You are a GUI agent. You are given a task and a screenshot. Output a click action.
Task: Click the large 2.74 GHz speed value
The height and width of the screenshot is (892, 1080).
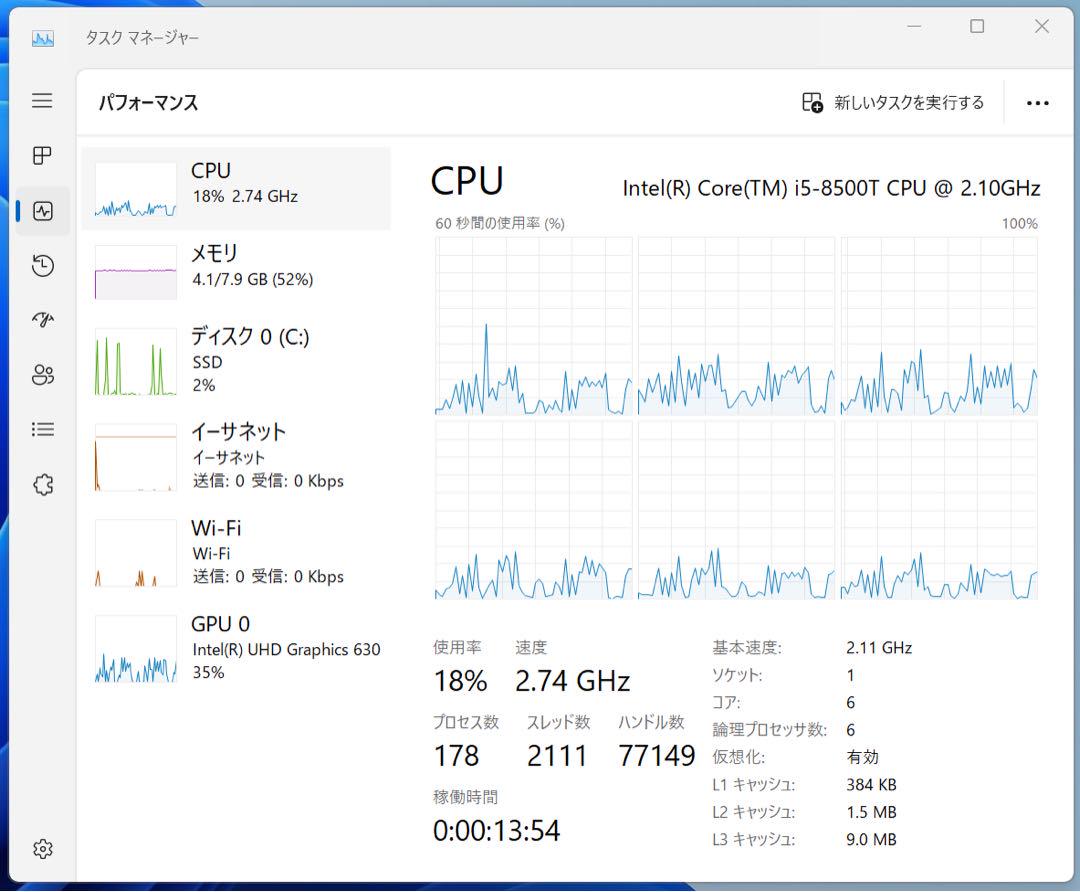point(572,681)
